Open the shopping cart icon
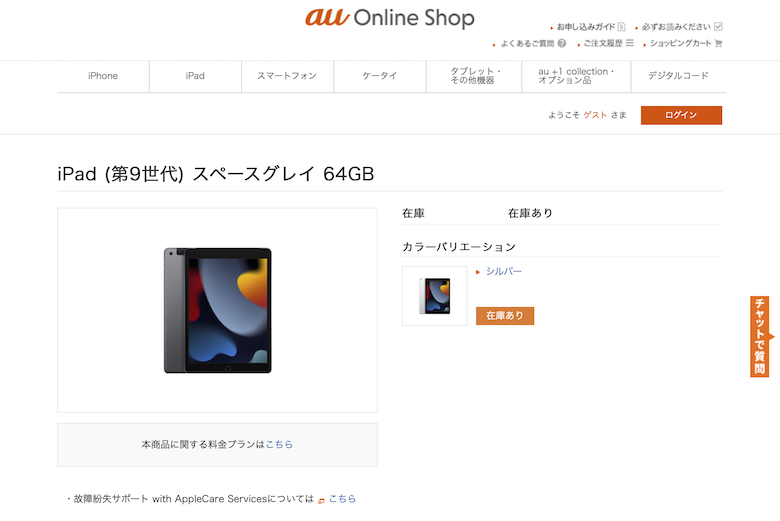This screenshot has width=780, height=521. (718, 43)
